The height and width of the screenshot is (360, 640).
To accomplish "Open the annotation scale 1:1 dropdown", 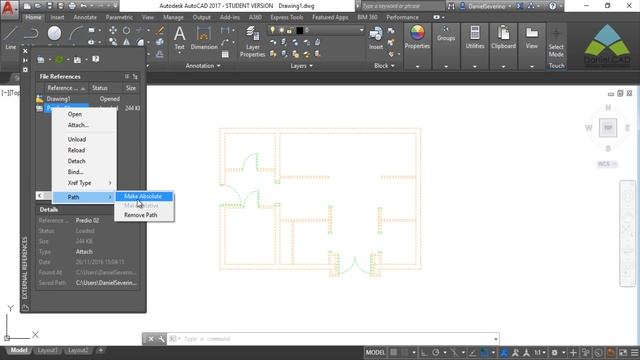I will [540, 352].
